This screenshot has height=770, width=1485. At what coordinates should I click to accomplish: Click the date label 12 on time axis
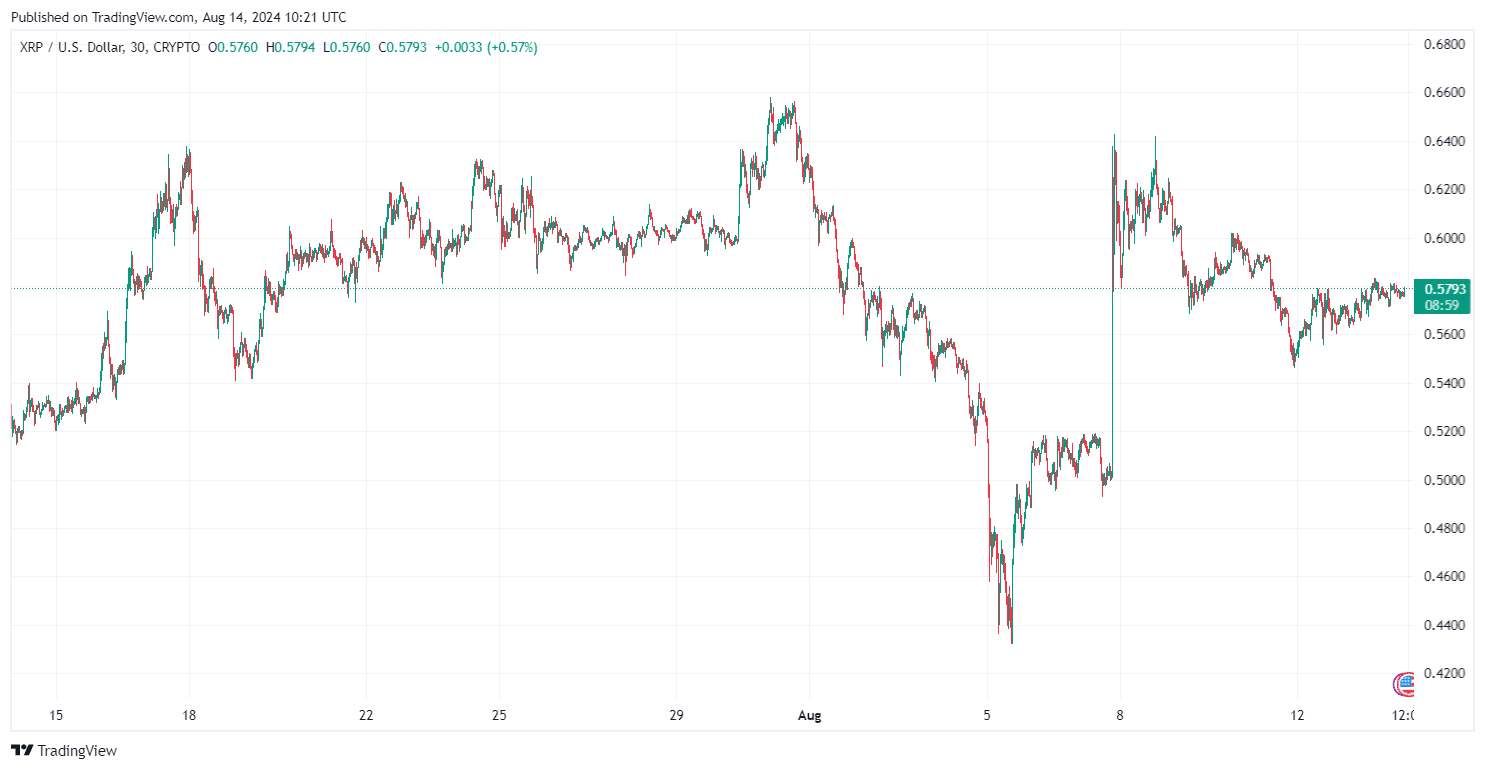point(1297,716)
